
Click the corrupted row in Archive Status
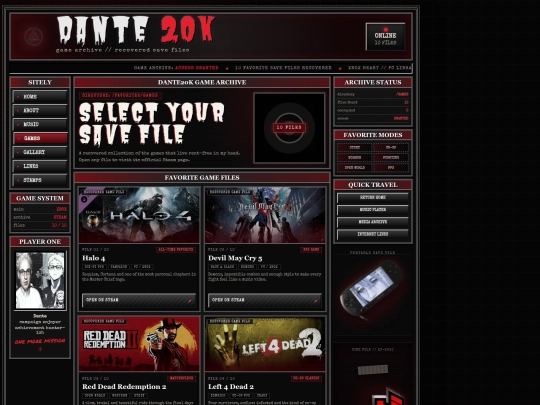pyautogui.click(x=373, y=111)
